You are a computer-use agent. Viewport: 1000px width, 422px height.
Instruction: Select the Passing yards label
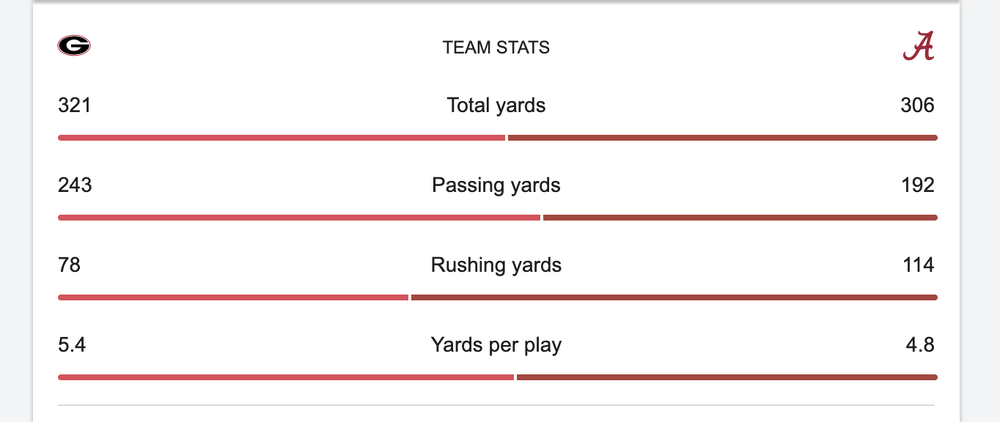coord(496,185)
